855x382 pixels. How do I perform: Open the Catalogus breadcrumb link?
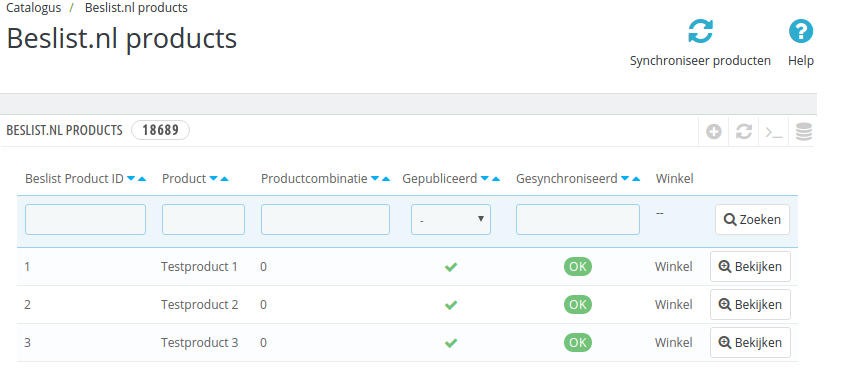tap(33, 8)
